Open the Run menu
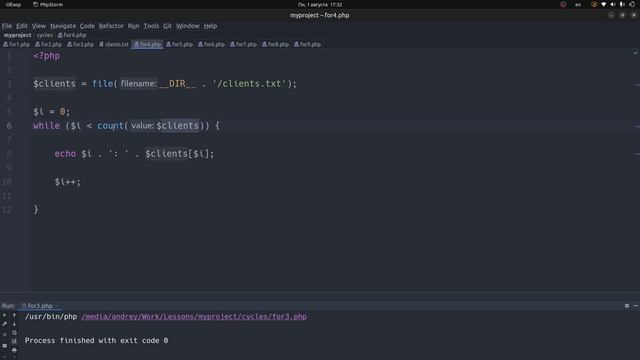This screenshot has width=640, height=360. [x=133, y=26]
